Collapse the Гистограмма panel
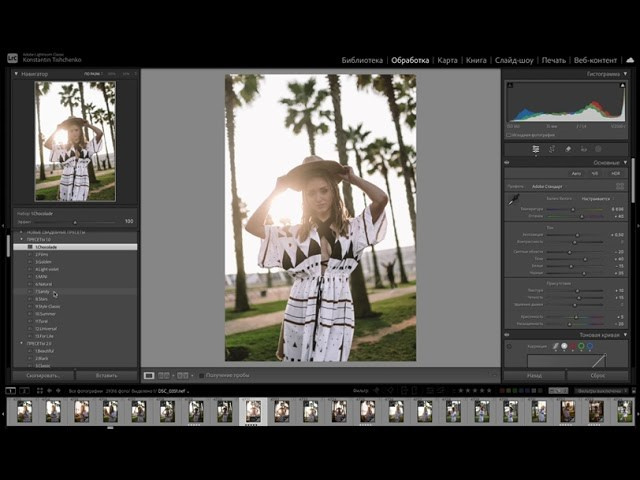 [x=626, y=74]
